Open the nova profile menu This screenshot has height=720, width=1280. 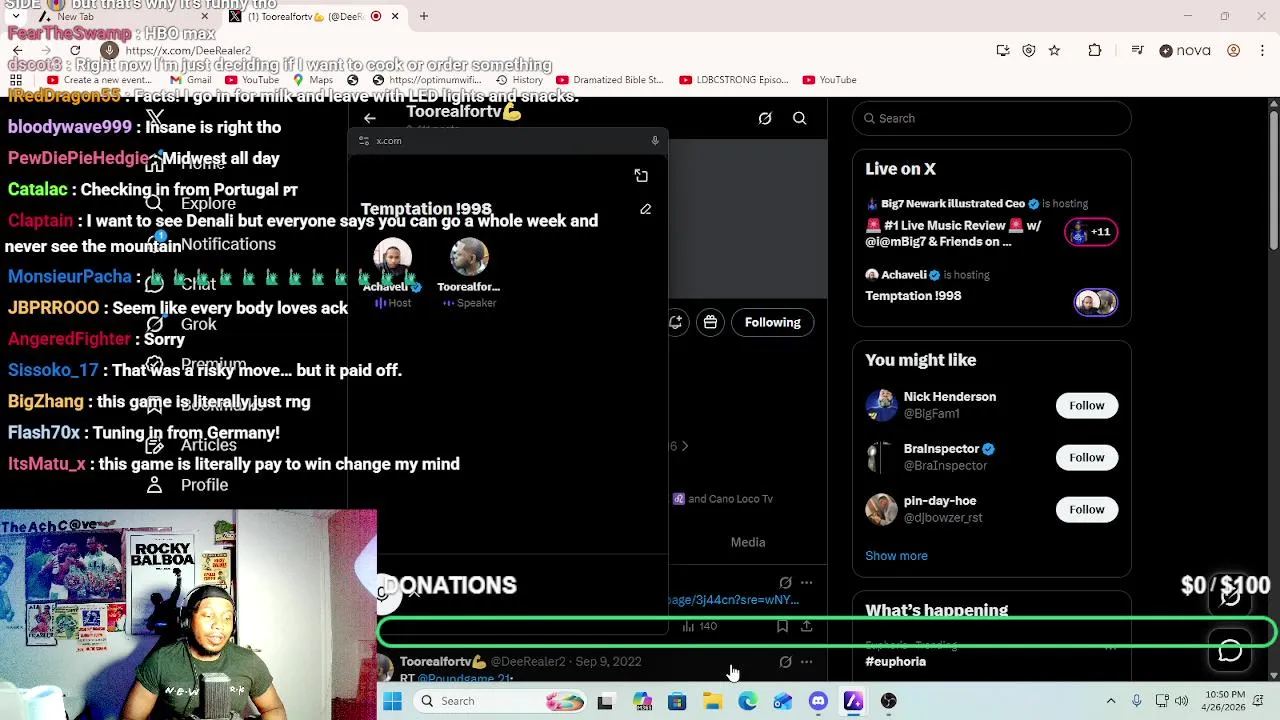click(1187, 50)
